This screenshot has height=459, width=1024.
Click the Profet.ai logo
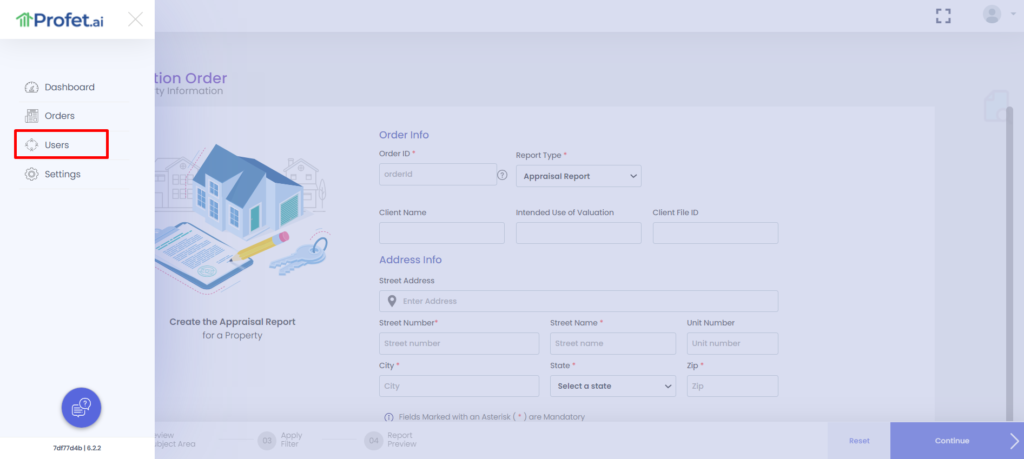point(59,19)
